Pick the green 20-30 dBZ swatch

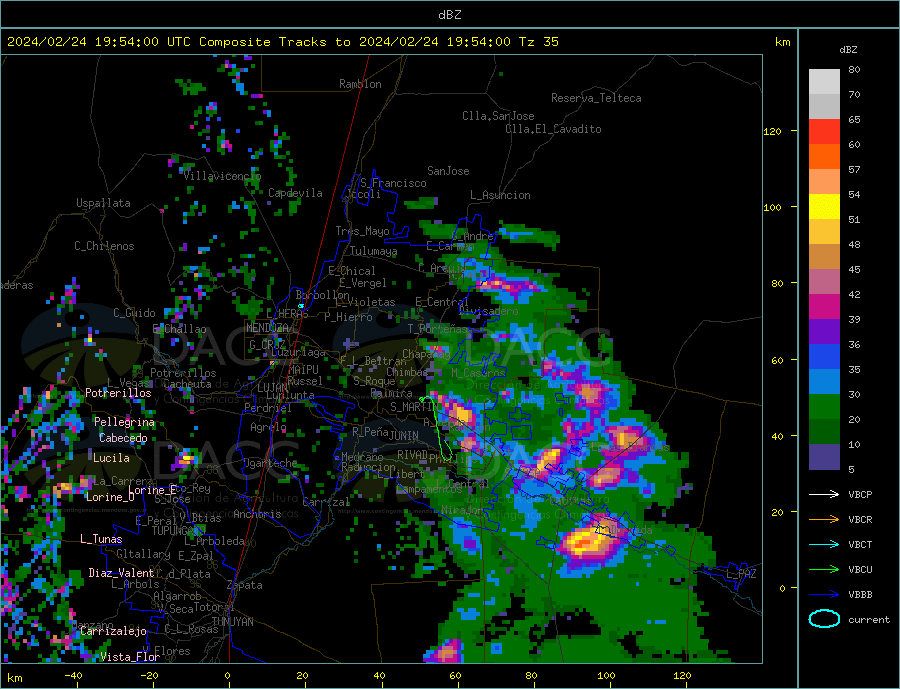[824, 407]
